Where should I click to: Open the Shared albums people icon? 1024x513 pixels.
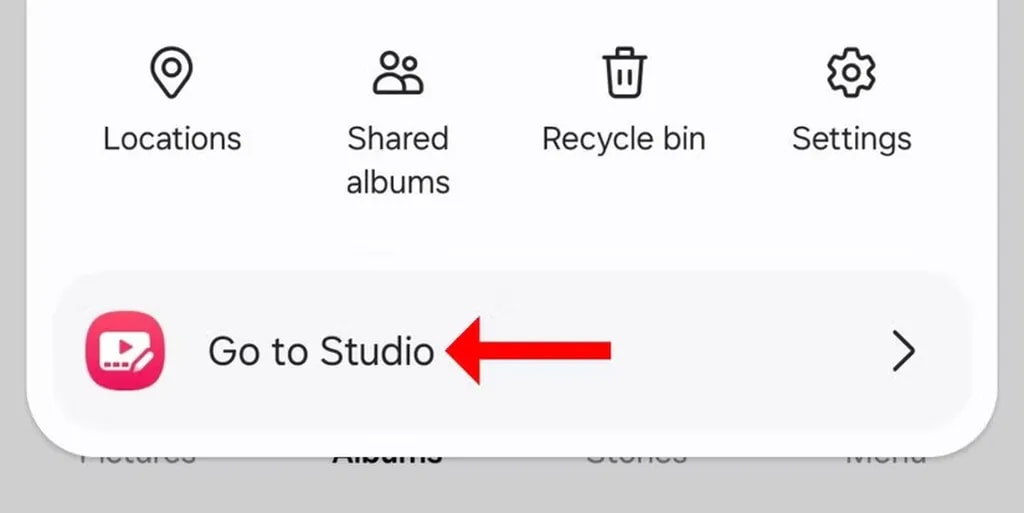[x=398, y=72]
